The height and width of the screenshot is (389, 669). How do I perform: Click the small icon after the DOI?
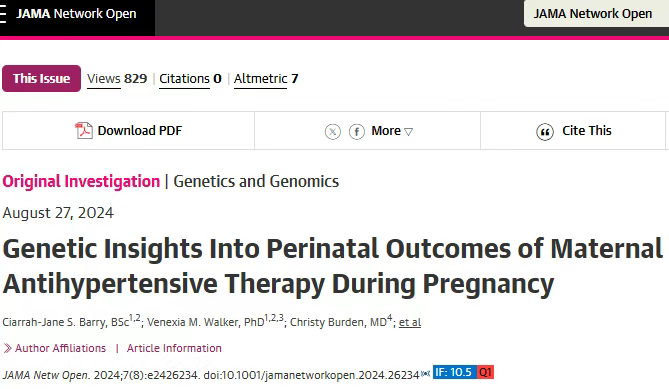click(425, 374)
